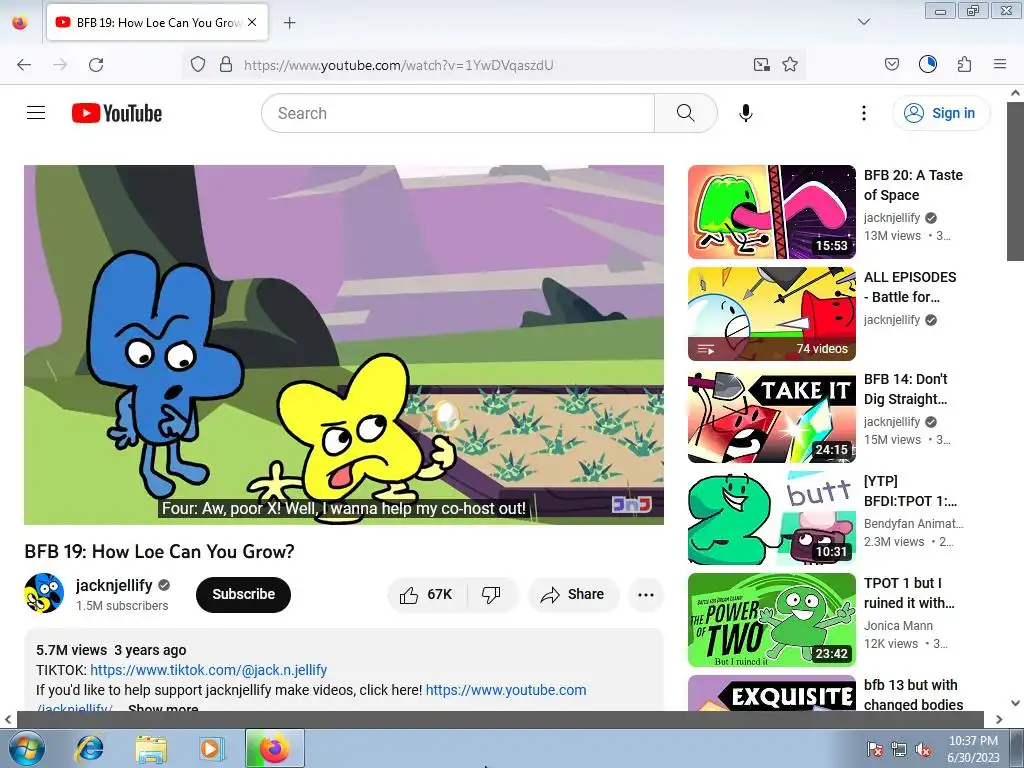The image size is (1024, 768).
Task: Open picture-in-picture icon in address bar
Action: tap(761, 65)
